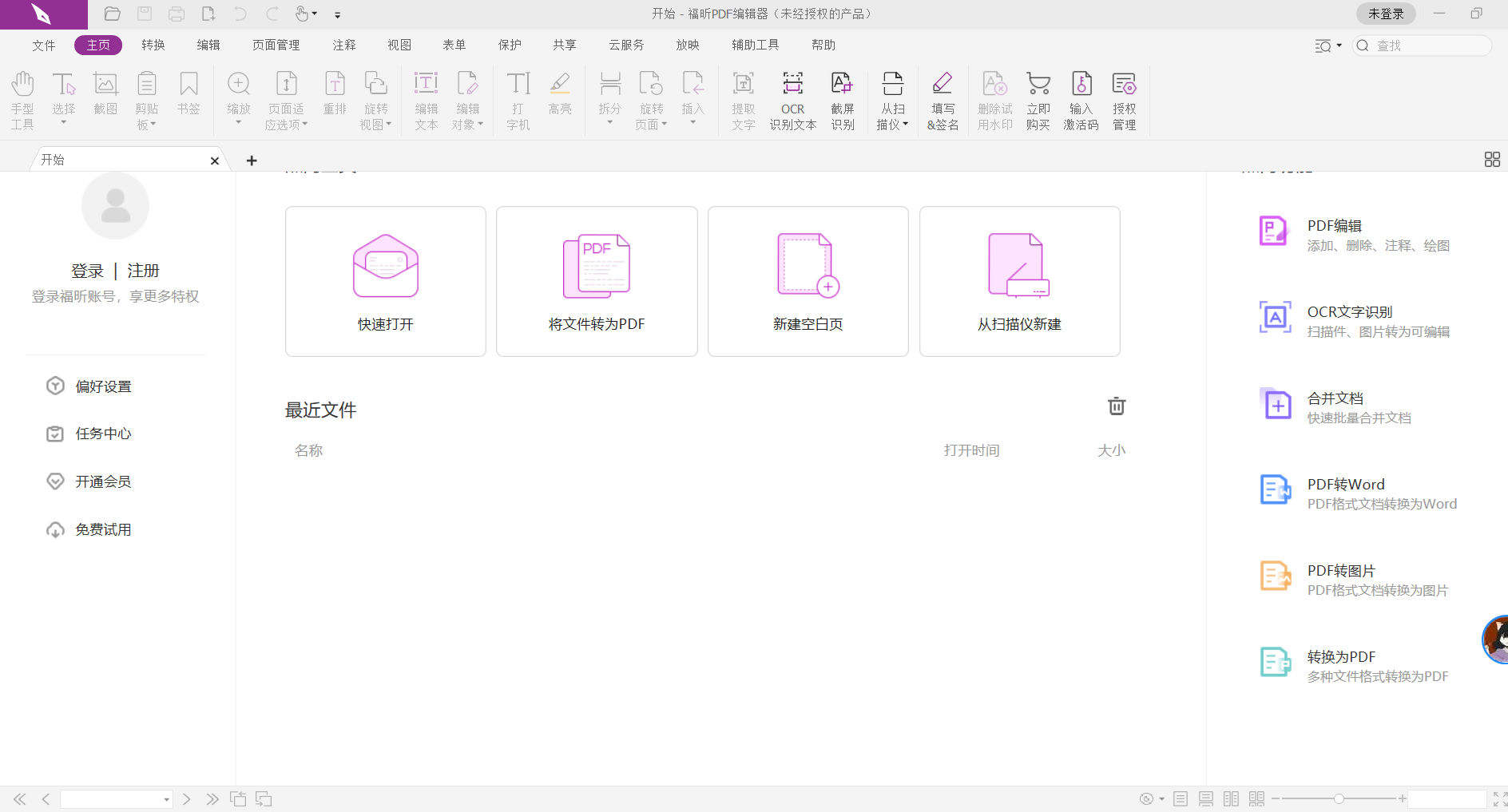Switch to the 转换 convert tab
This screenshot has width=1508, height=812.
click(x=153, y=46)
